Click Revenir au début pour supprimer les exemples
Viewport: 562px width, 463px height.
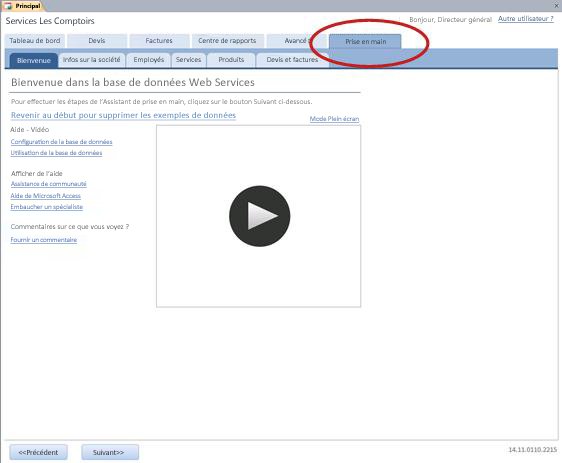(x=123, y=115)
